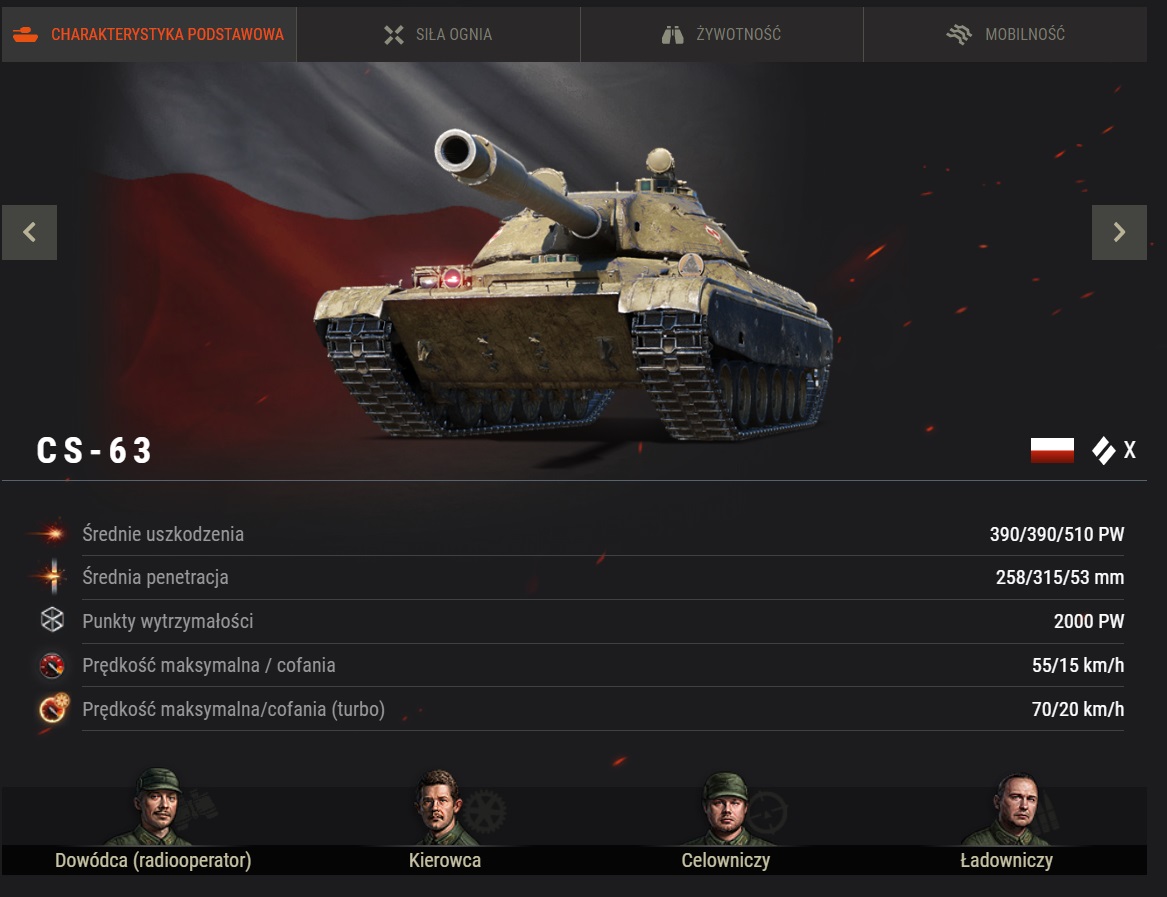This screenshot has width=1167, height=897.
Task: Switch to the Żywotność tab
Action: pos(721,34)
